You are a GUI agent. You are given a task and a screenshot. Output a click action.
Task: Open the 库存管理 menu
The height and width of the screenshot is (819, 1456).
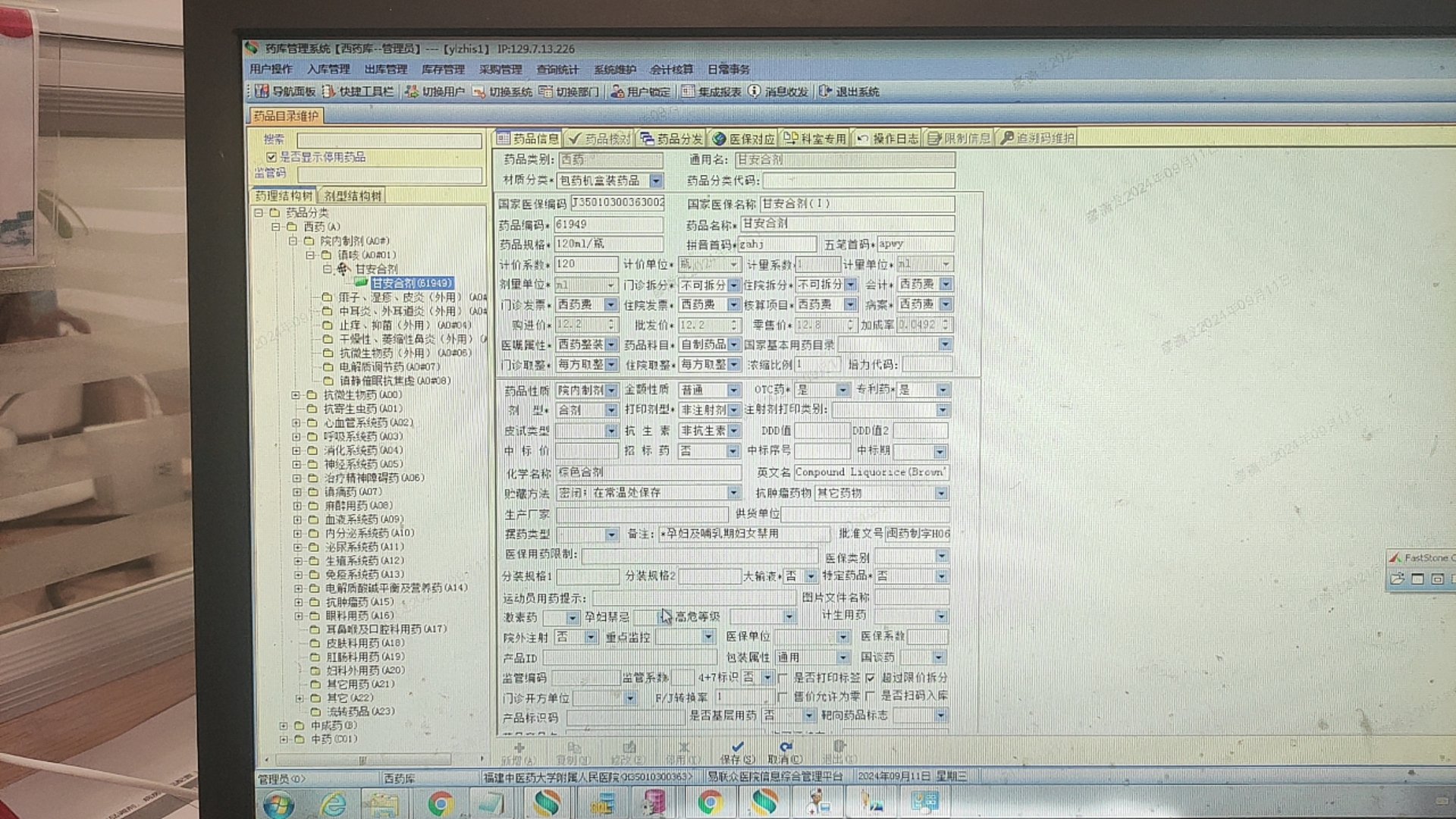(443, 69)
